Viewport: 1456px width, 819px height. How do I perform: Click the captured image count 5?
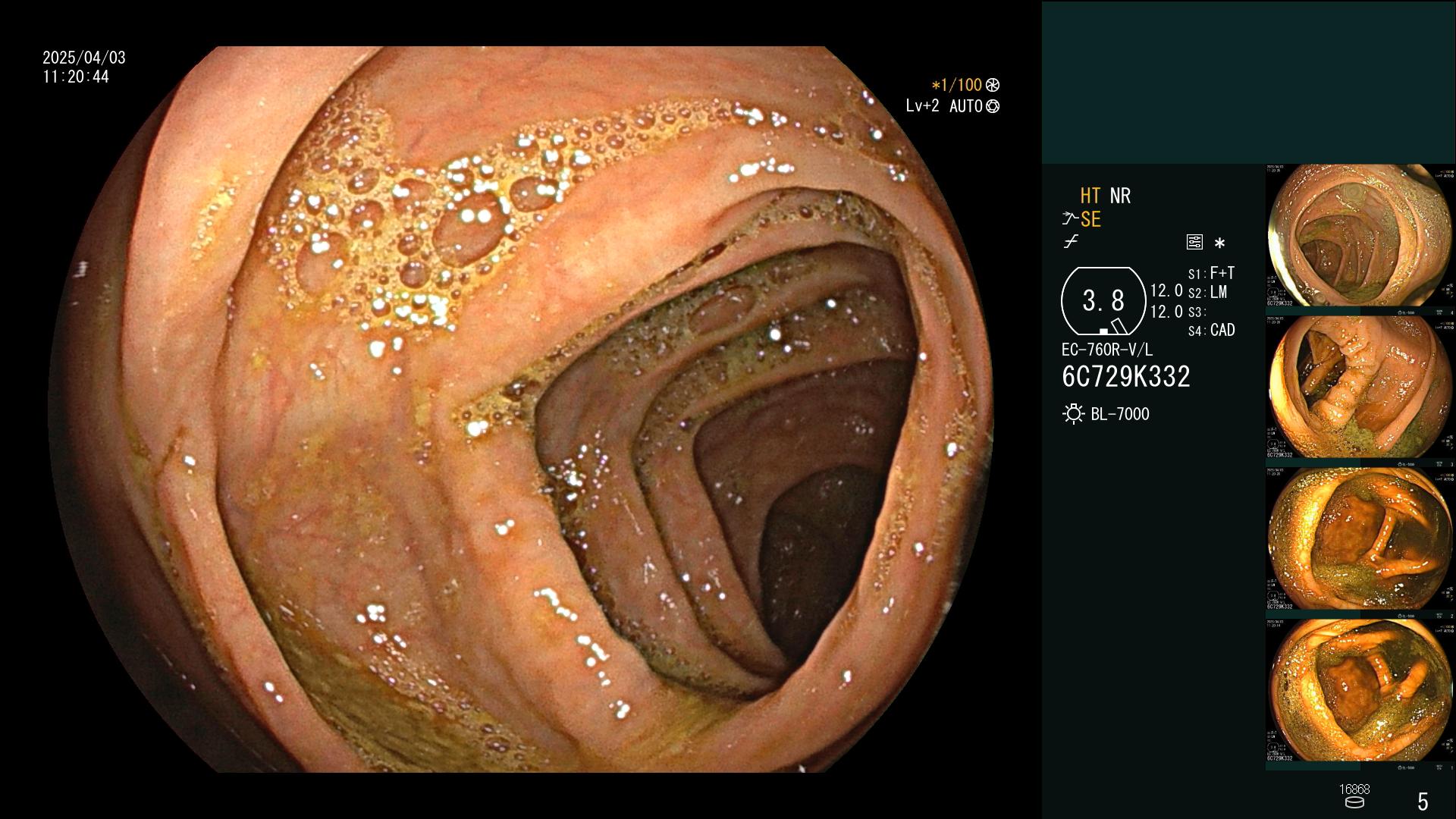(1423, 802)
